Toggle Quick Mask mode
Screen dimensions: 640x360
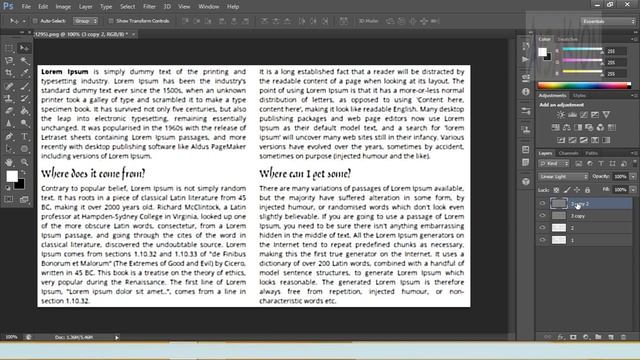pos(9,199)
